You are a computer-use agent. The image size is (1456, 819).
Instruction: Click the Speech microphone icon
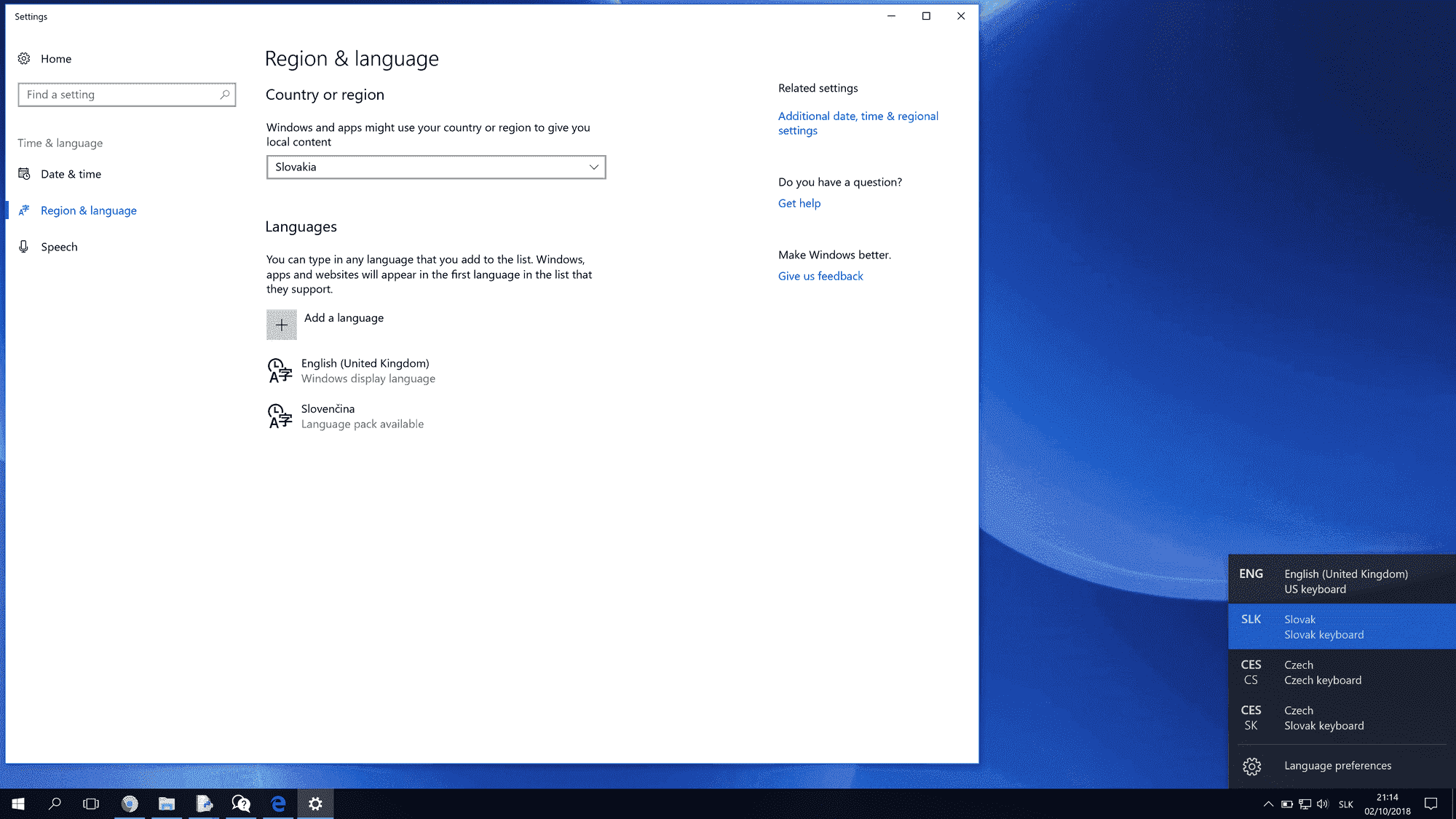click(24, 247)
